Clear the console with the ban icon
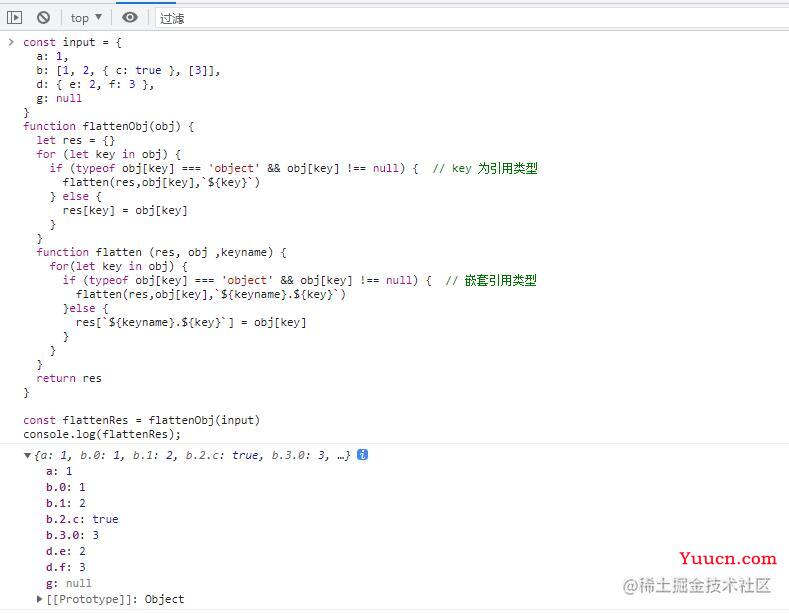Viewport: 789px width, 613px height. pos(43,18)
